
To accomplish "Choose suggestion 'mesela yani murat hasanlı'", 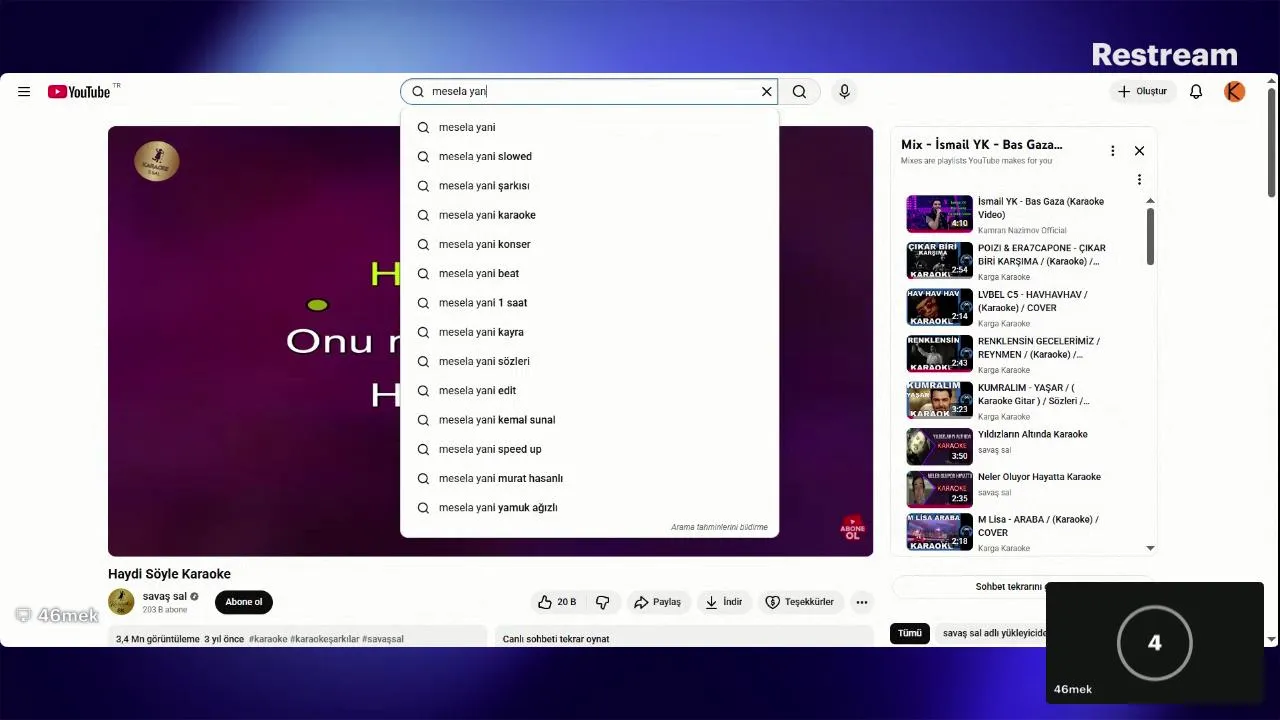I will [x=589, y=478].
